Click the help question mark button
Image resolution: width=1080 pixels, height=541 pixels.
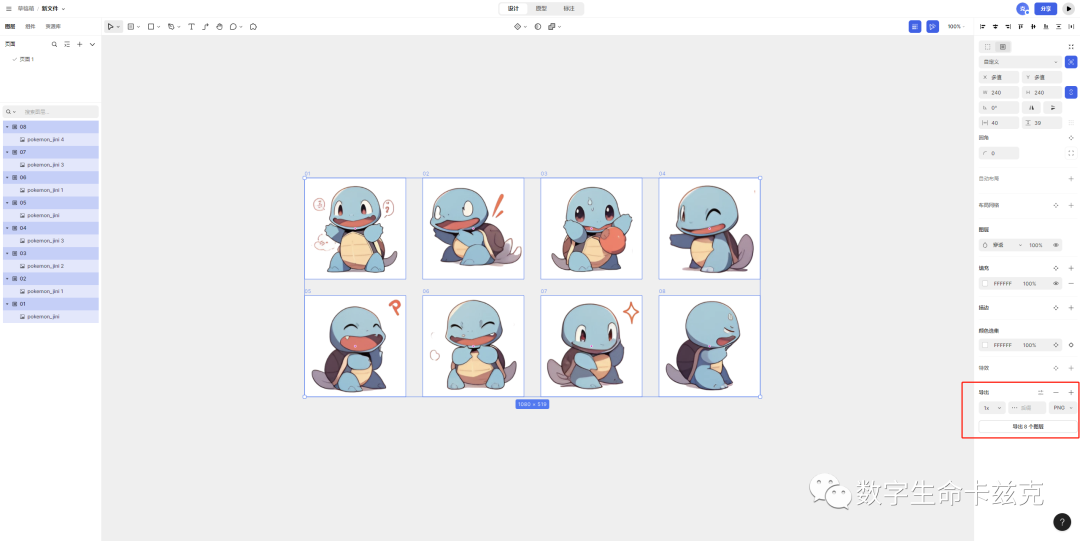1061,522
